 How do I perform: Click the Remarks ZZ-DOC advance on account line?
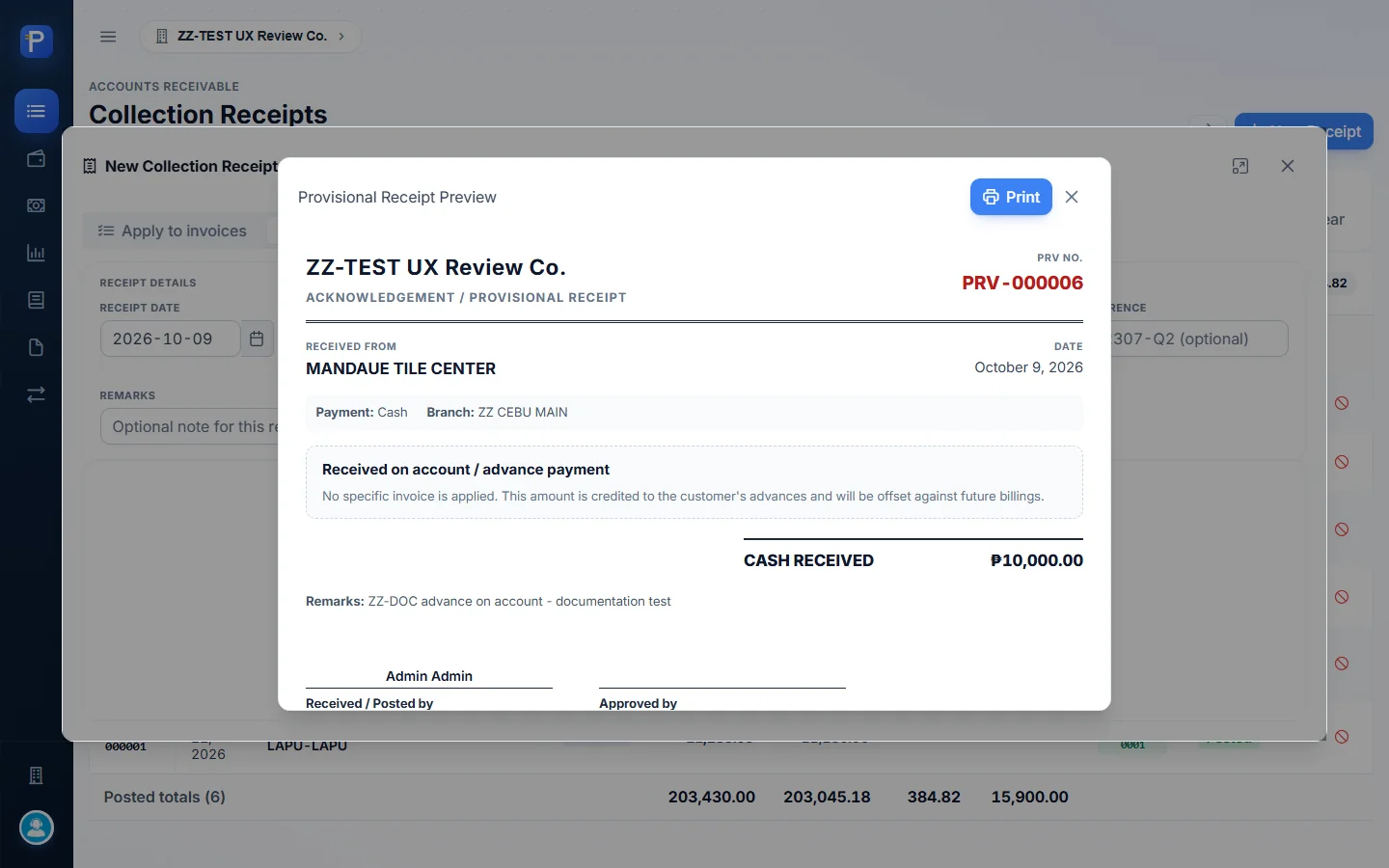(x=488, y=601)
